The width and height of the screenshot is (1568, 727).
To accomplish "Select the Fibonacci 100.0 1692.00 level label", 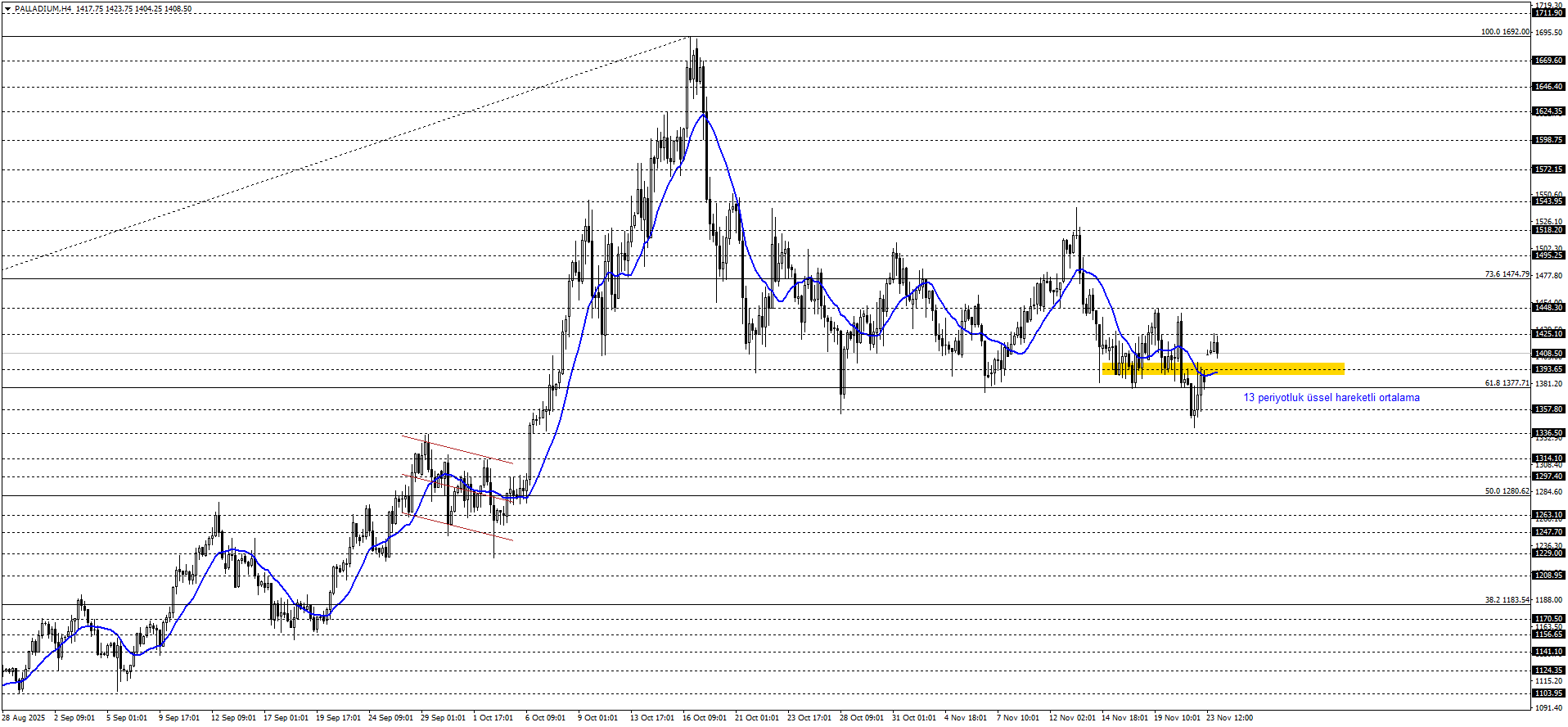I will coord(1504,32).
